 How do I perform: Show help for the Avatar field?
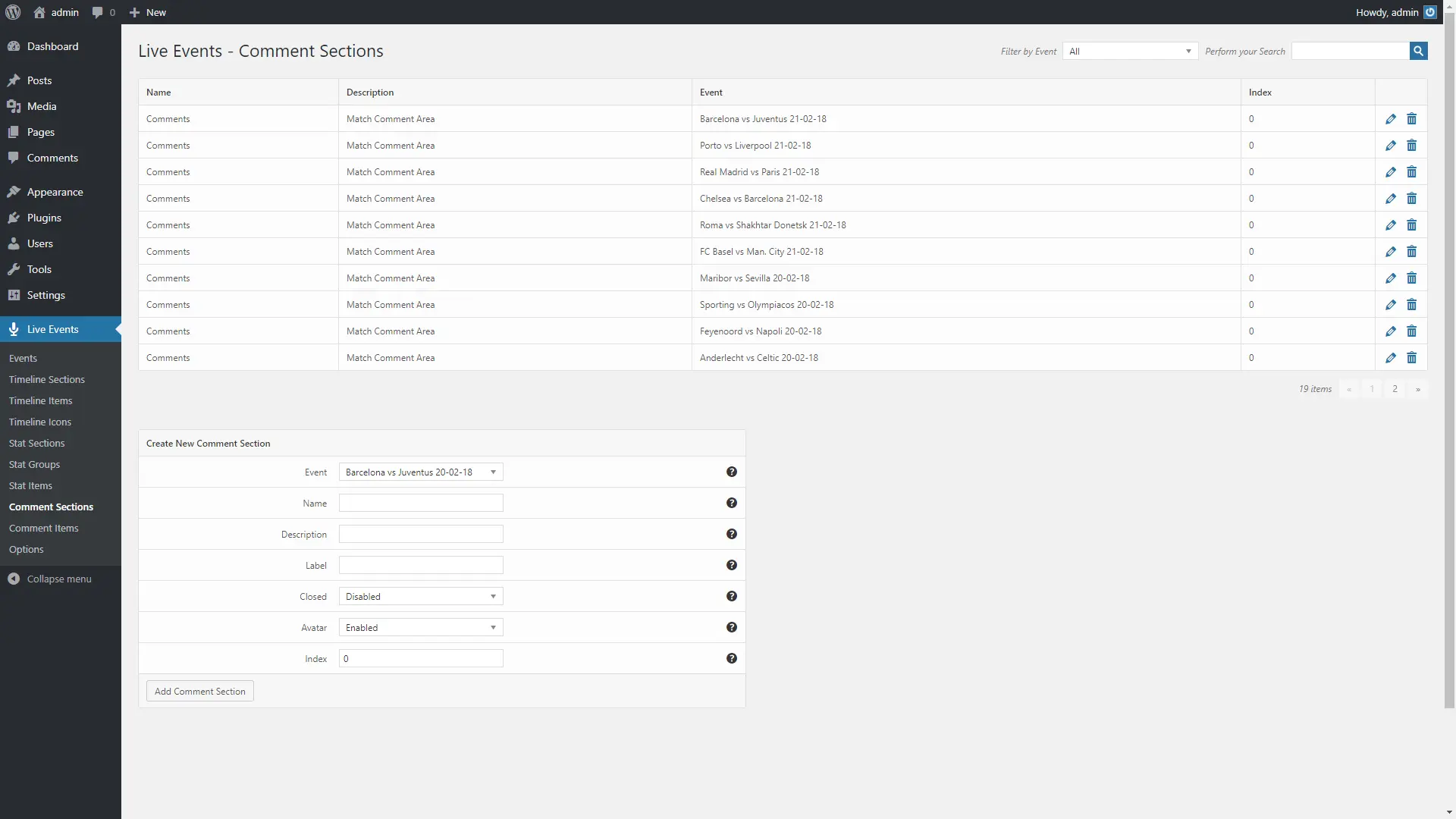pos(731,627)
